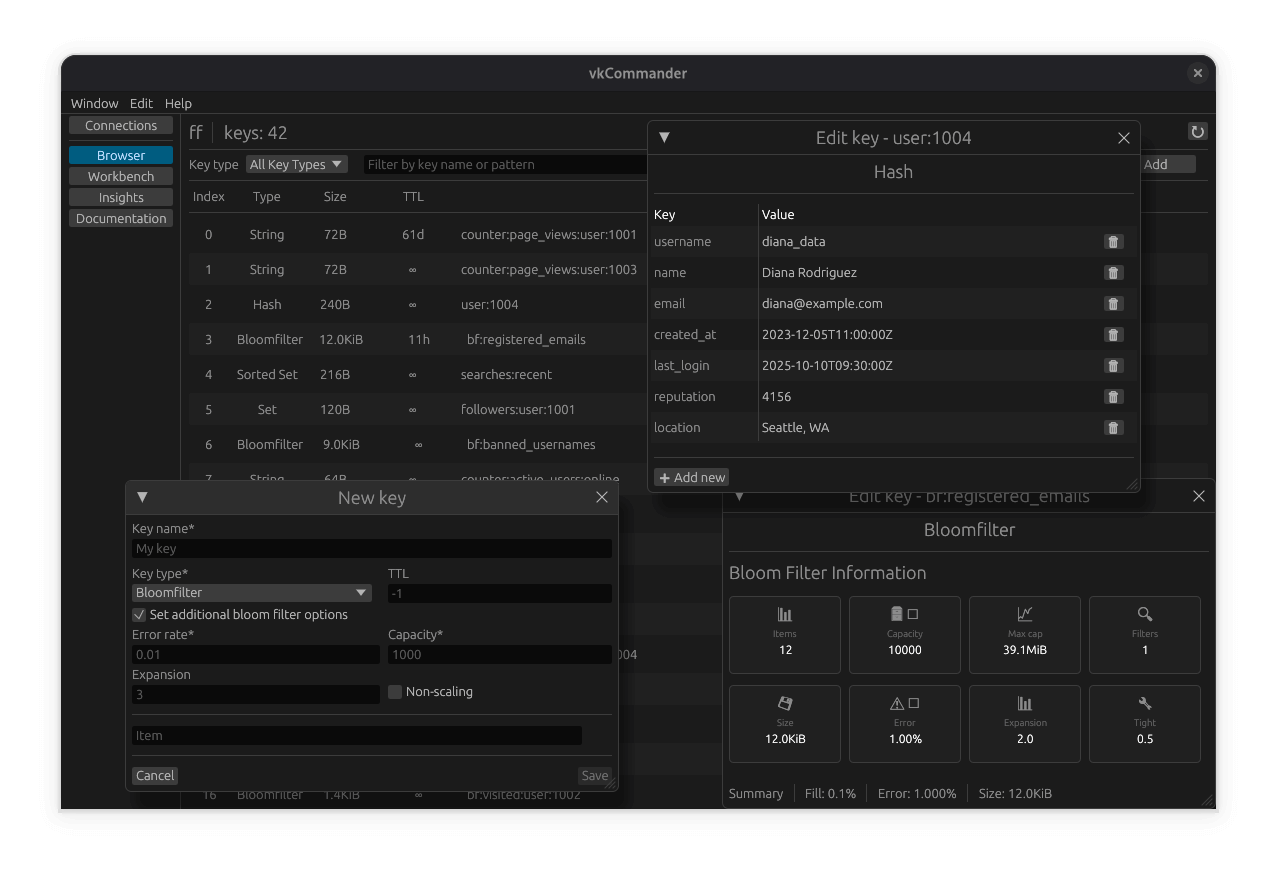The image size is (1277, 876).
Task: Collapse the Edit key user:1004 panel
Action: click(x=665, y=137)
